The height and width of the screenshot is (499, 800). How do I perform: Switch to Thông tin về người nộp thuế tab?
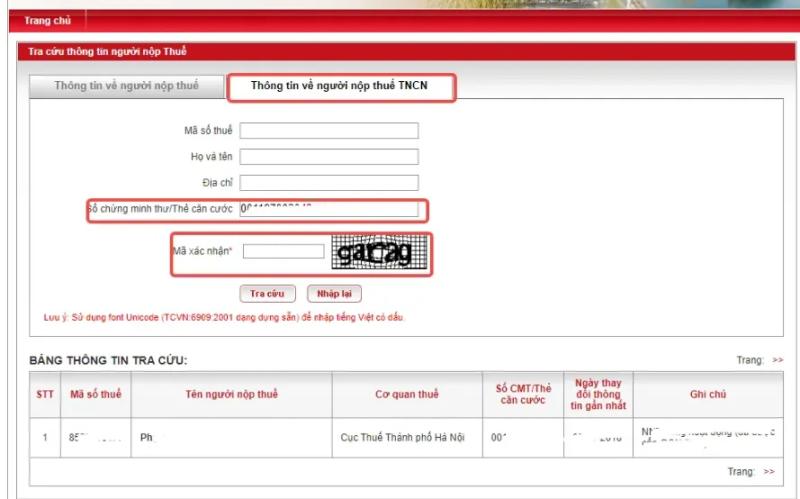126,86
